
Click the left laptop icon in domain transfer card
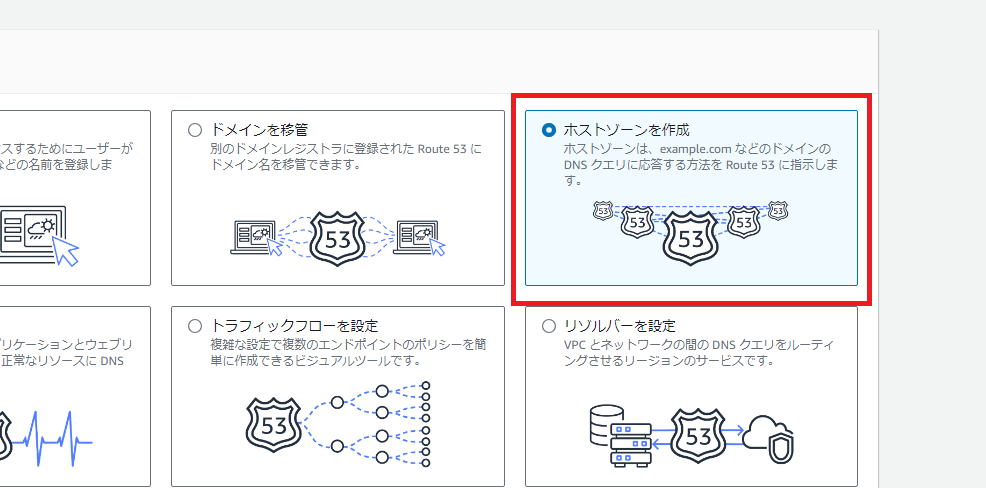pos(258,238)
